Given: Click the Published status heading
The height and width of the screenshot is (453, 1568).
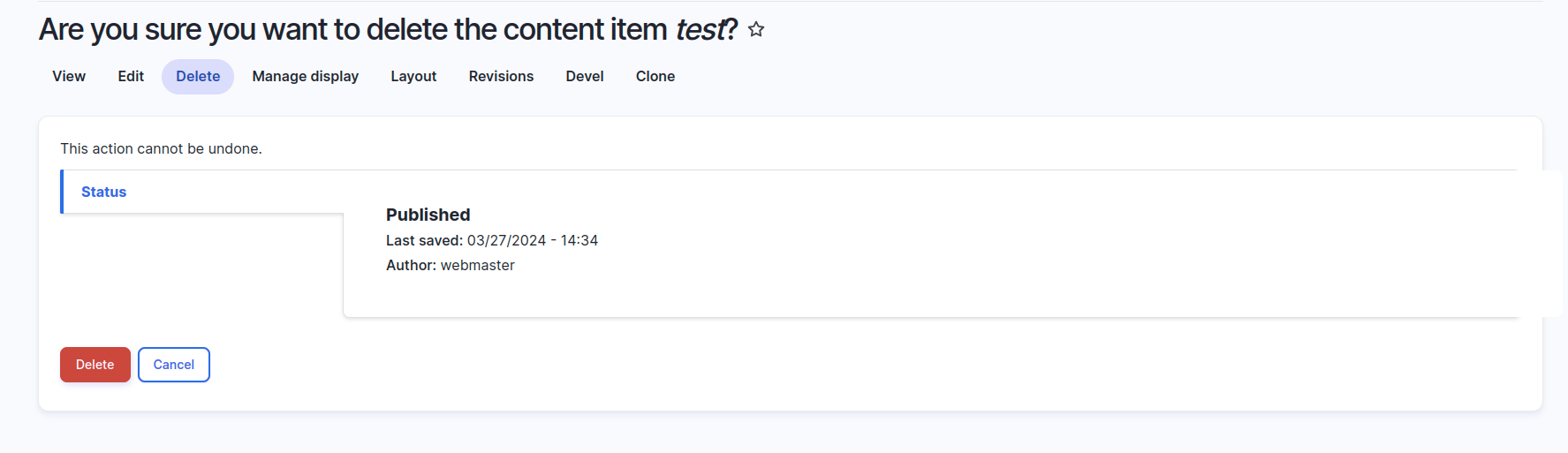Looking at the screenshot, I should click(428, 215).
